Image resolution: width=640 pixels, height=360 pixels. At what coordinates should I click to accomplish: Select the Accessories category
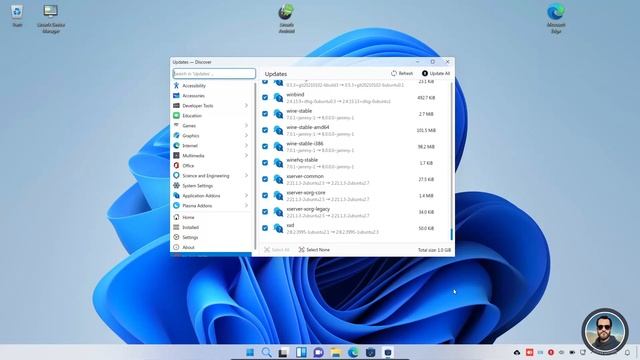click(x=212, y=96)
